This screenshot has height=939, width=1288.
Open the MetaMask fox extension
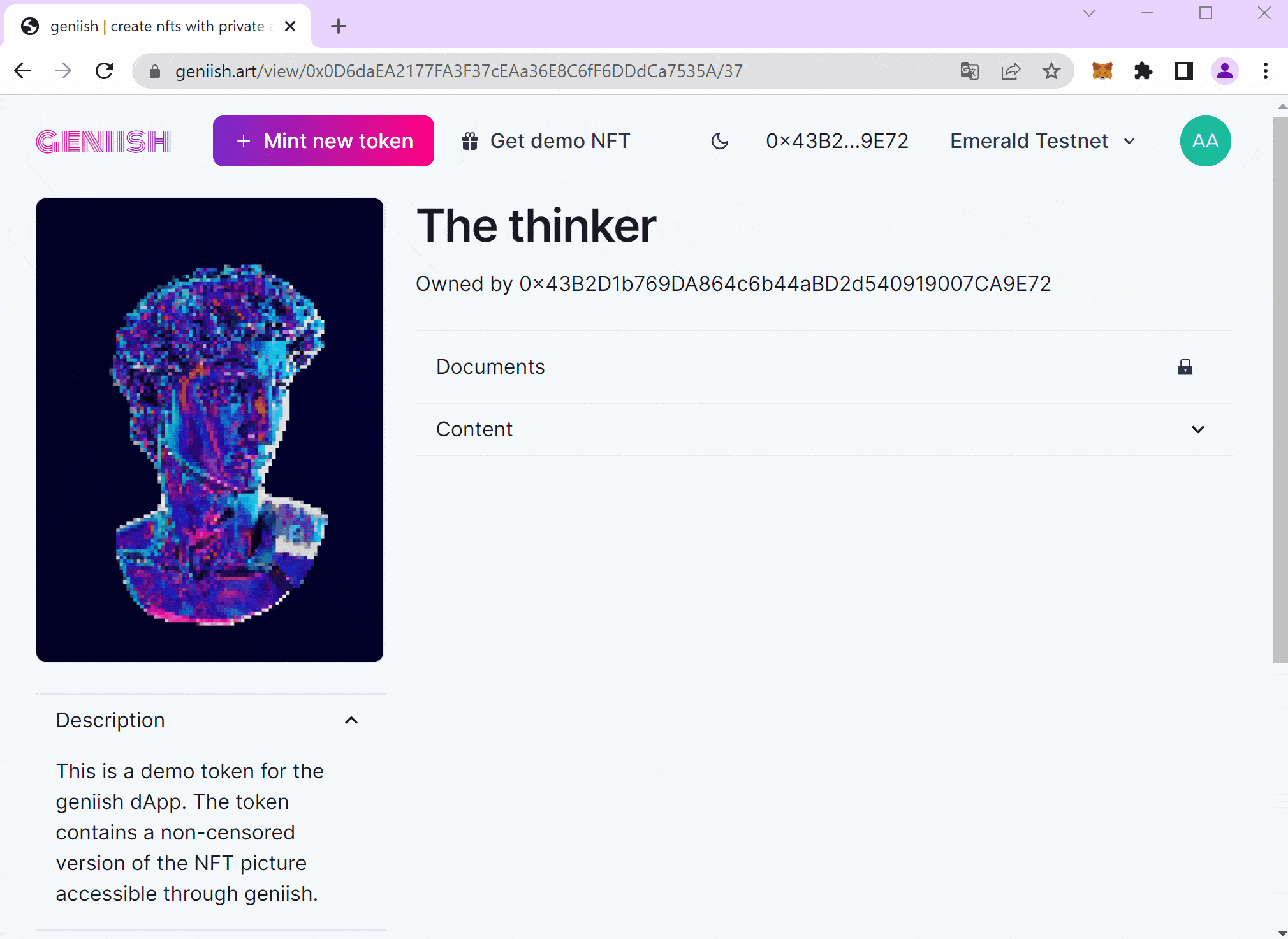pyautogui.click(x=1102, y=71)
